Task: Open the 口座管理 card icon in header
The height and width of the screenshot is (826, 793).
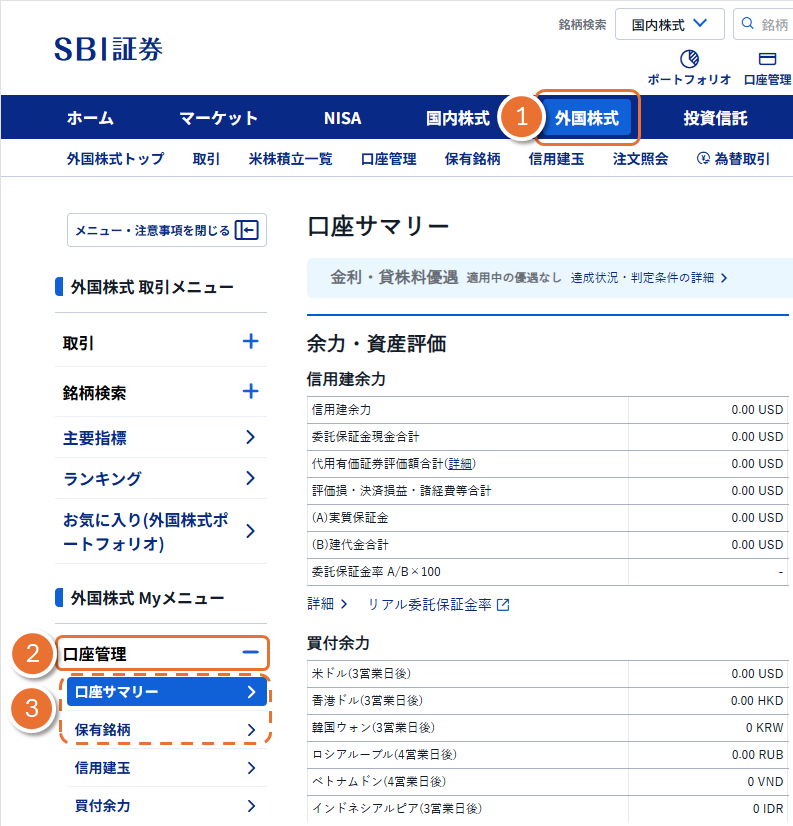Action: pos(768,59)
